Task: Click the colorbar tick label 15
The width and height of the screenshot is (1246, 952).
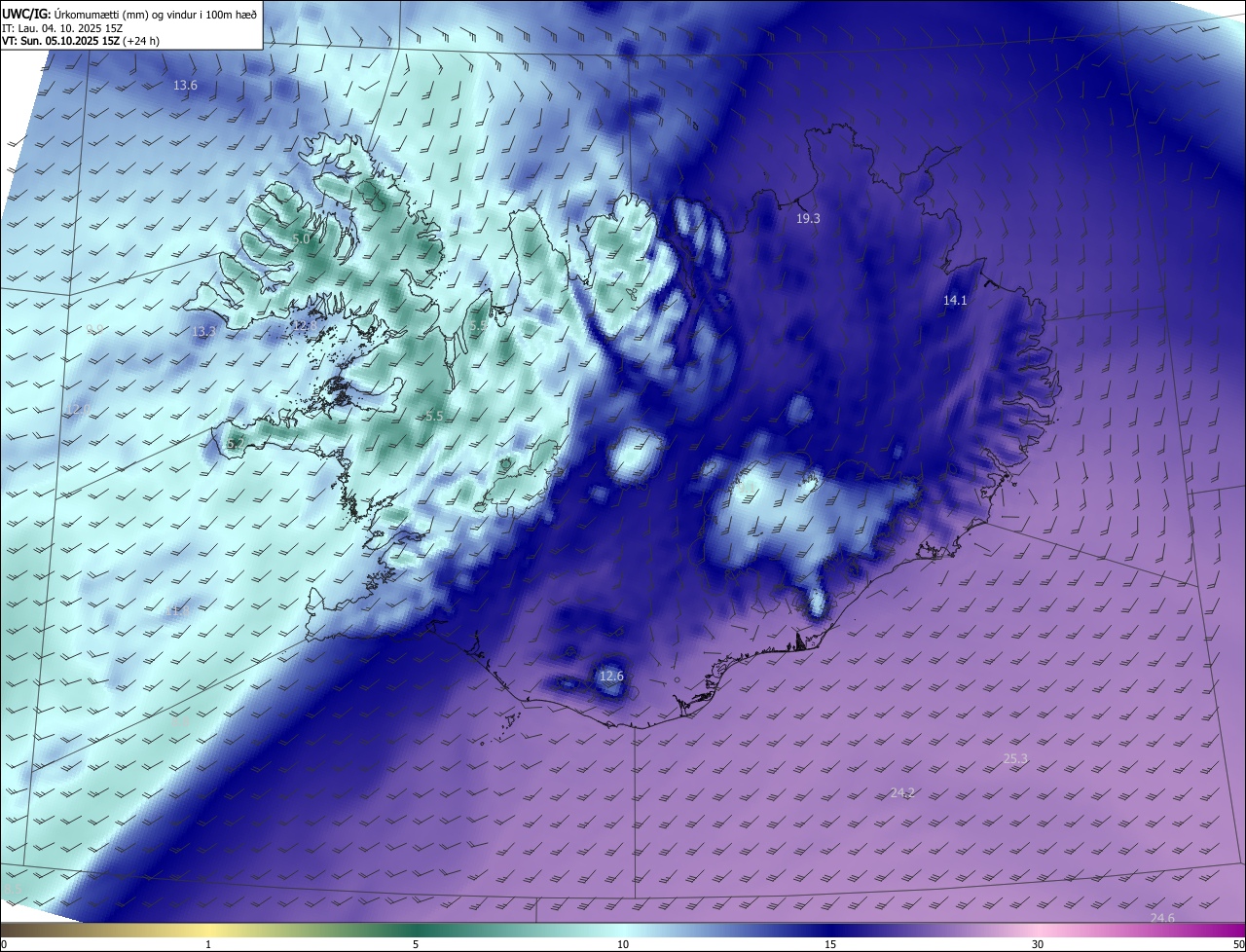Action: 830,944
